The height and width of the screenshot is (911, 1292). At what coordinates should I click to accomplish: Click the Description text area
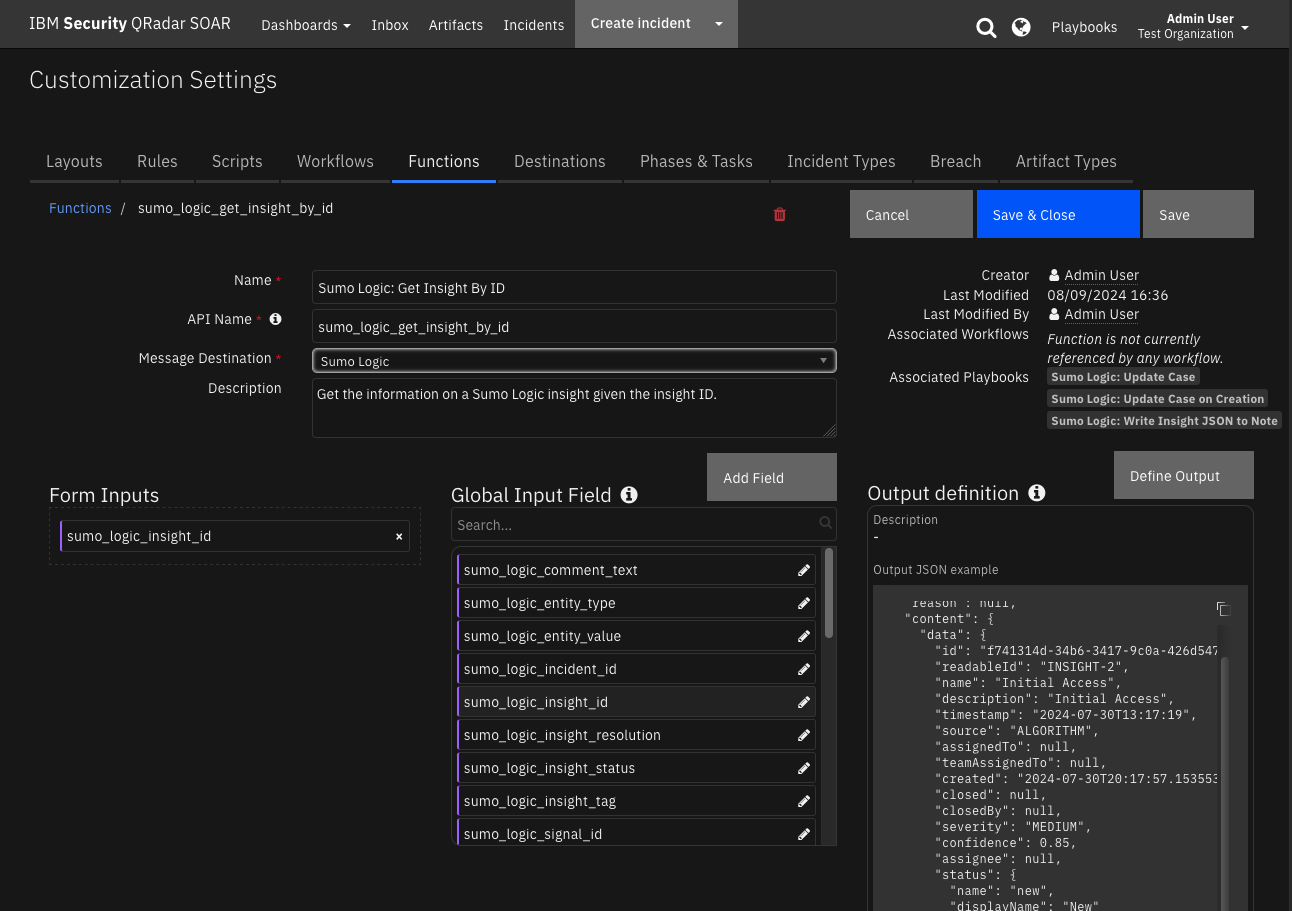point(574,408)
